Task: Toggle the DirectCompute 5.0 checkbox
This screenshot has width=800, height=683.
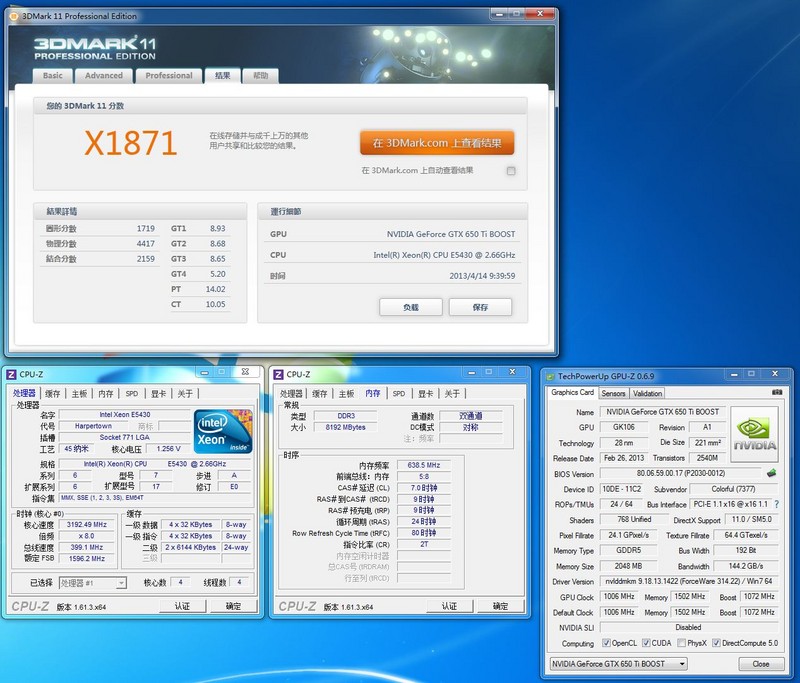Action: (716, 643)
